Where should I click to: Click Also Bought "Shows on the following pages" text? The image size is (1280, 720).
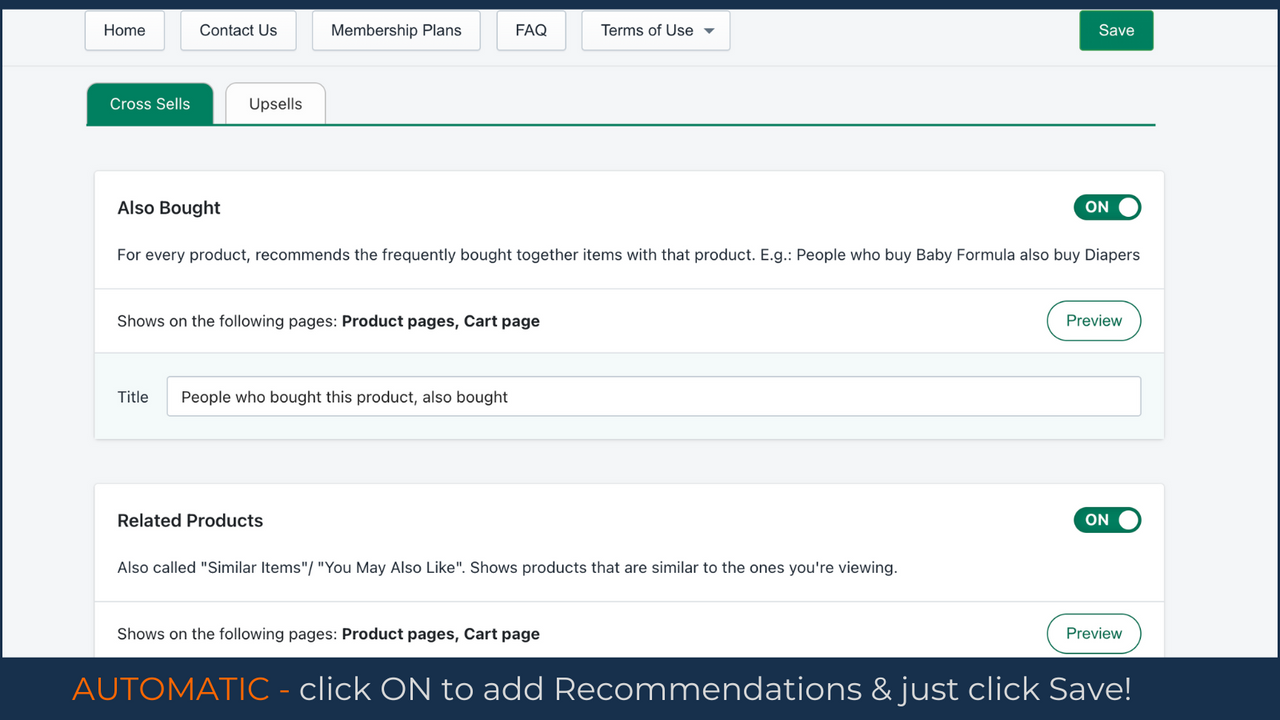(x=328, y=321)
